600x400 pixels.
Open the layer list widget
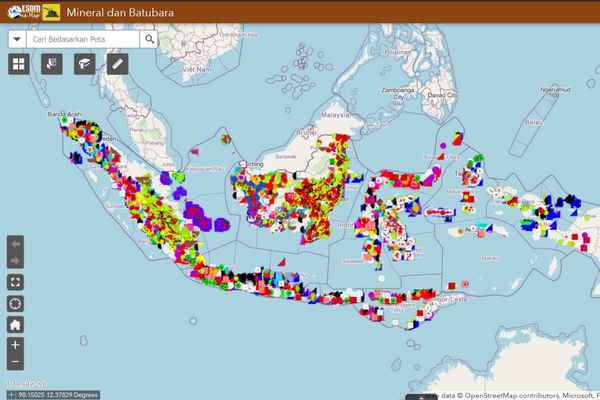pyautogui.click(x=51, y=65)
